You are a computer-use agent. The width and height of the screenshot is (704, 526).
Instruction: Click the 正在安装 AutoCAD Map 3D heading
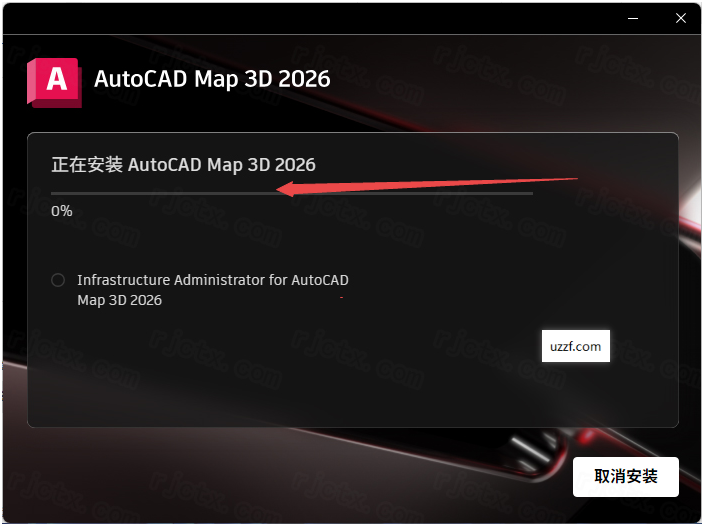(183, 165)
